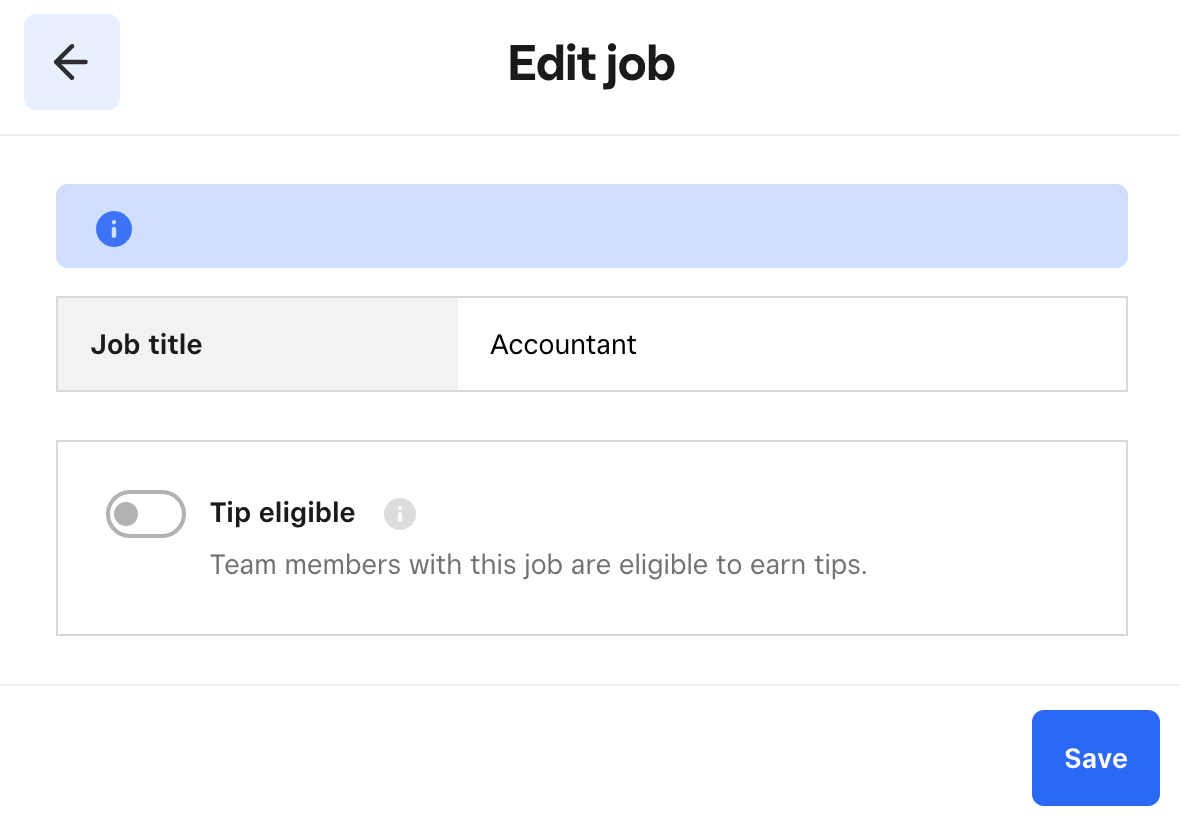Open the back navigation arrow at top left
Image resolution: width=1180 pixels, height=820 pixels.
coord(71,61)
